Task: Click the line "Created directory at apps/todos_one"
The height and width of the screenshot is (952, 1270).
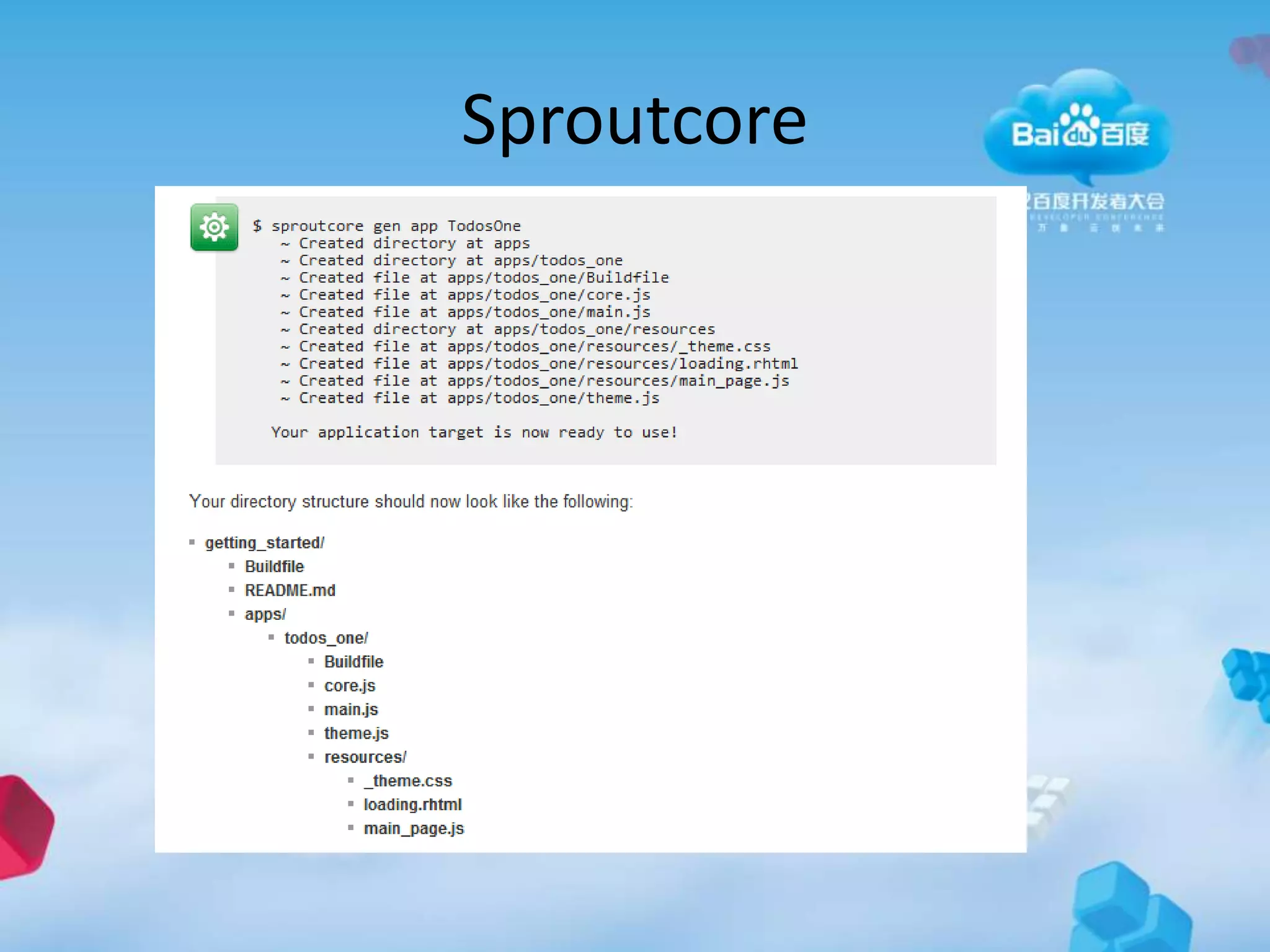Action: pyautogui.click(x=451, y=260)
